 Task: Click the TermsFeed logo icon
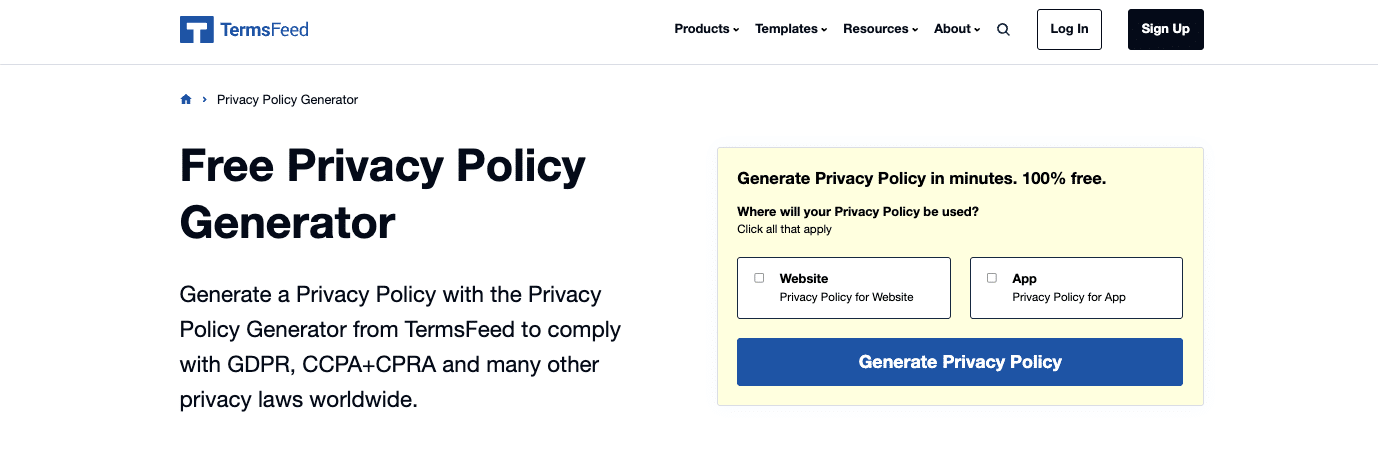[196, 30]
